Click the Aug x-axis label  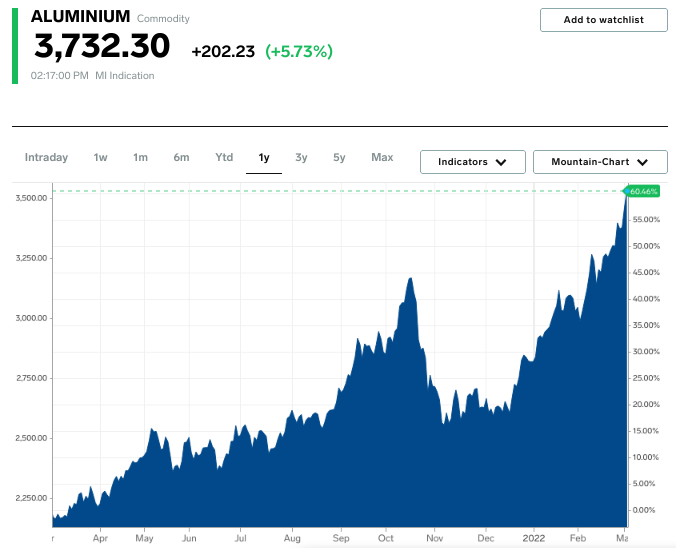(x=292, y=538)
